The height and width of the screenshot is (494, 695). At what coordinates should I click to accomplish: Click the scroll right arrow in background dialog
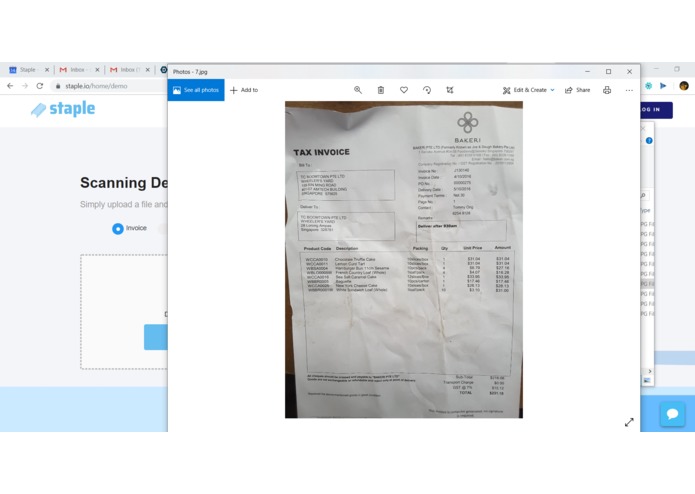pyautogui.click(x=650, y=371)
